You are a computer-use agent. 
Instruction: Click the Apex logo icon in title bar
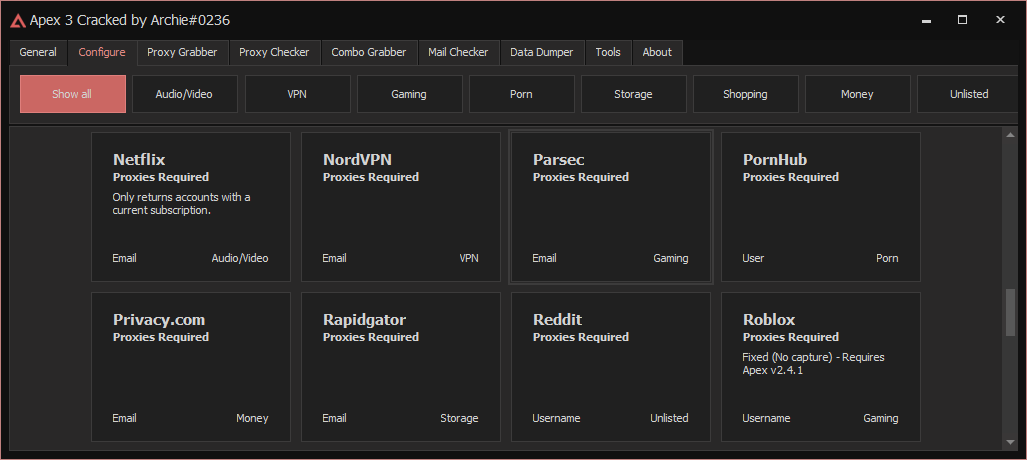coord(18,21)
